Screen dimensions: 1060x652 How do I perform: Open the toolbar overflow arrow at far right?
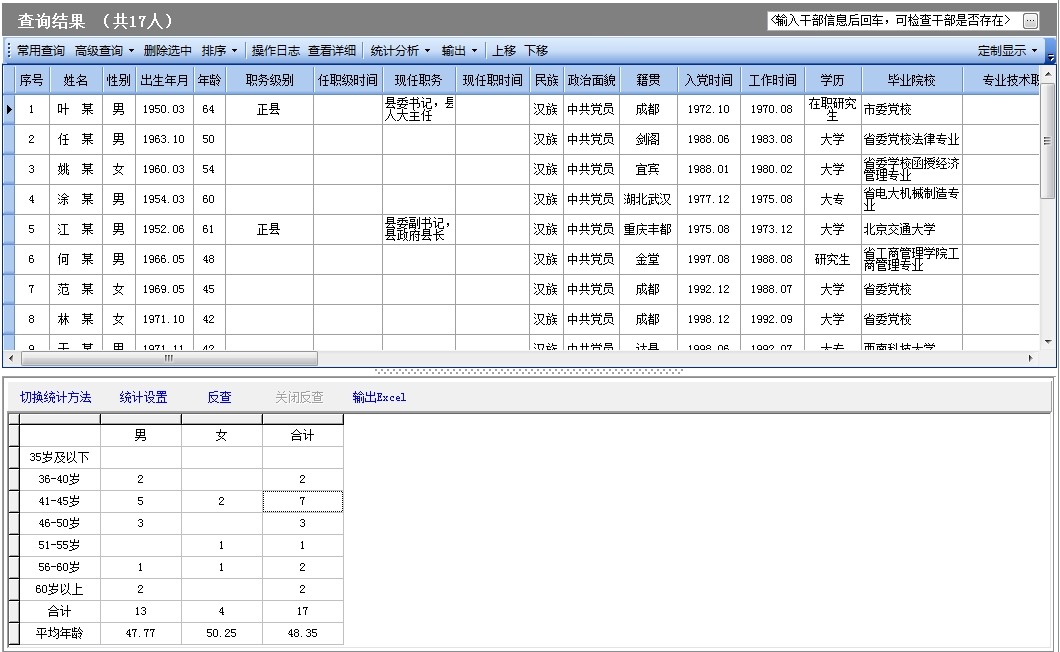tap(1050, 56)
